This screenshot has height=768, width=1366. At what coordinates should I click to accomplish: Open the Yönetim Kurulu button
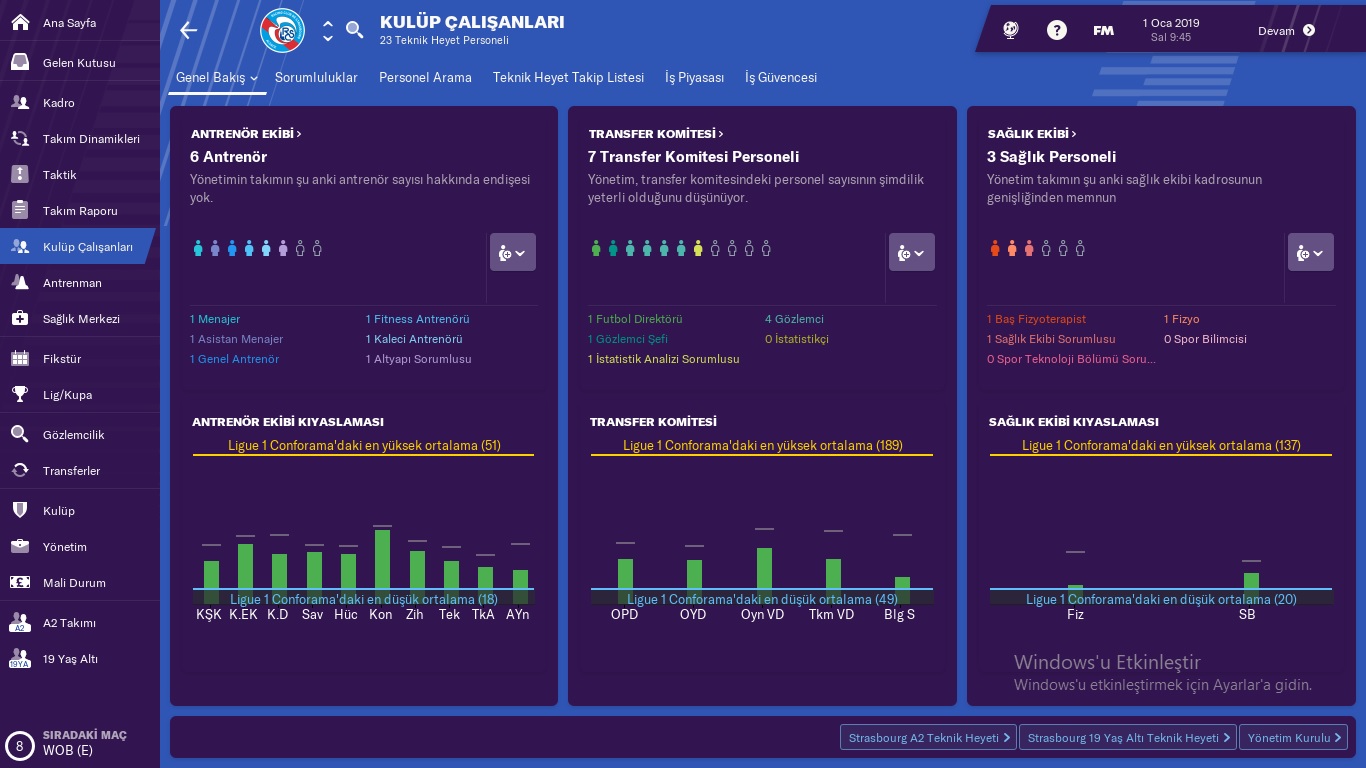tap(1294, 737)
